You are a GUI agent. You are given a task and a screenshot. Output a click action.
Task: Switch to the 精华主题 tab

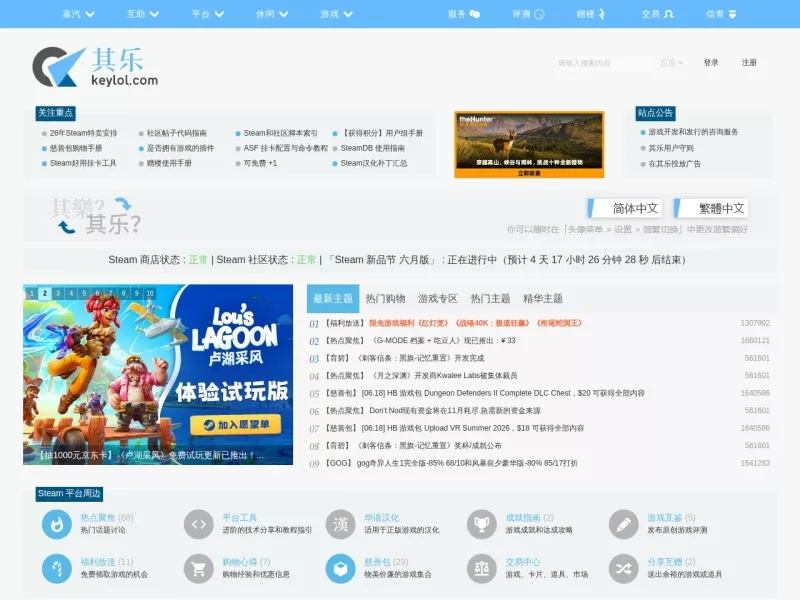543,298
